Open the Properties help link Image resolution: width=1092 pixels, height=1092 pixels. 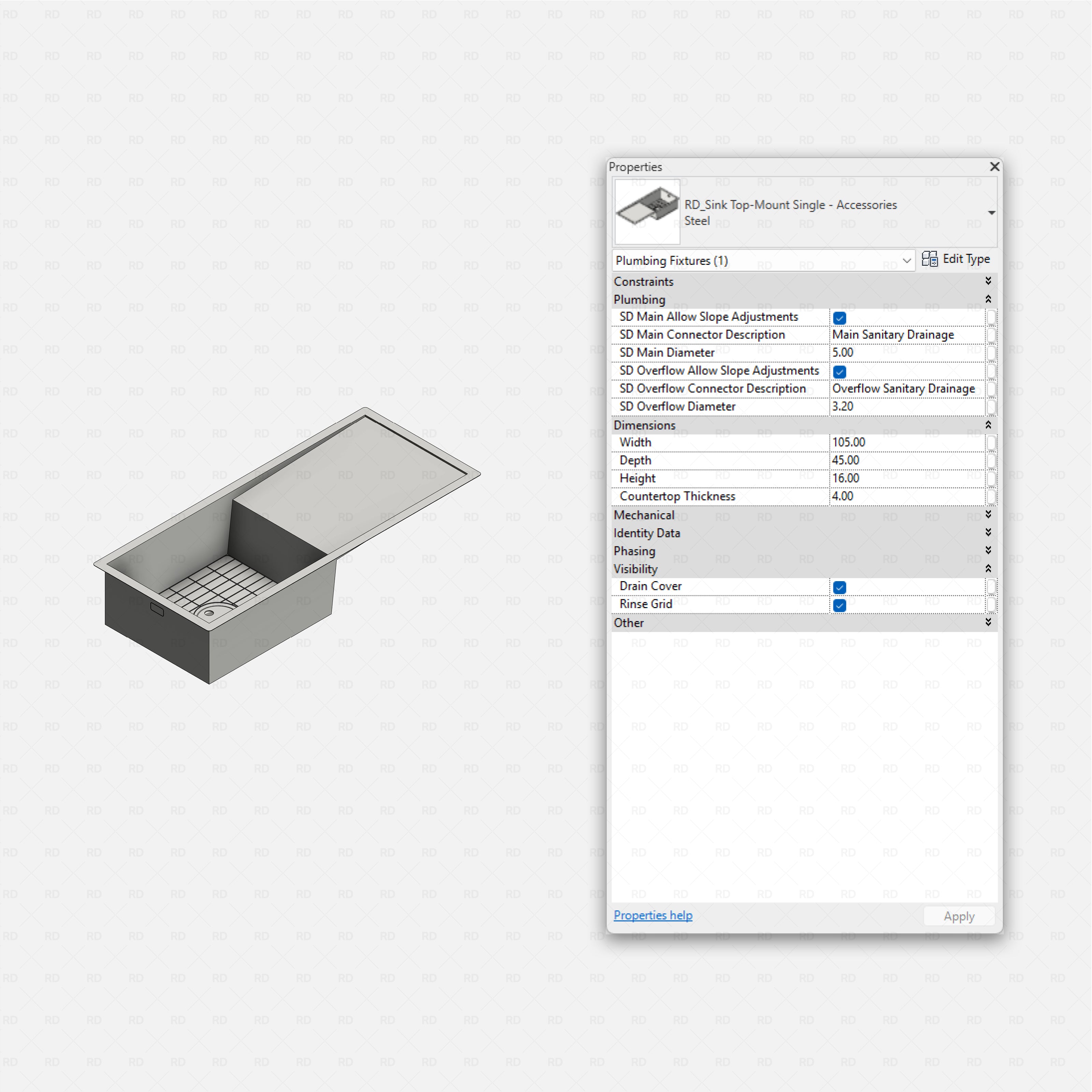click(653, 915)
